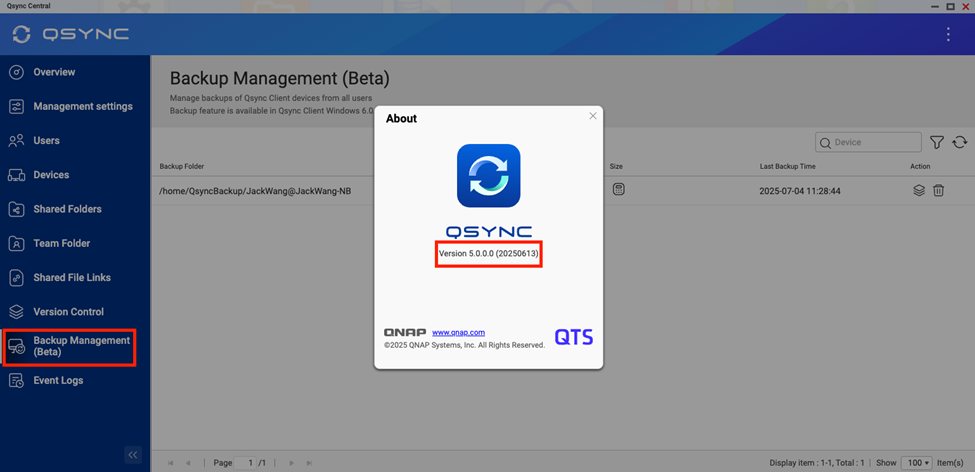Image resolution: width=975 pixels, height=472 pixels.
Task: Go to Version Control section
Action: (68, 312)
